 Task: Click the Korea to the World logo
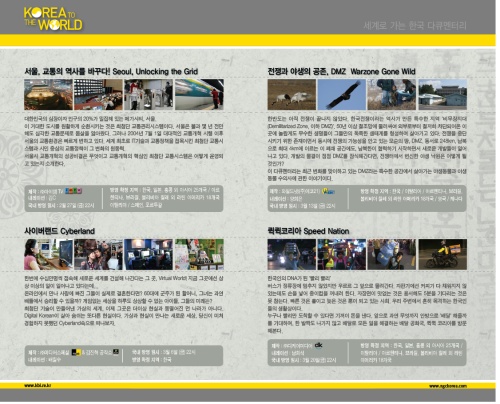point(53,19)
